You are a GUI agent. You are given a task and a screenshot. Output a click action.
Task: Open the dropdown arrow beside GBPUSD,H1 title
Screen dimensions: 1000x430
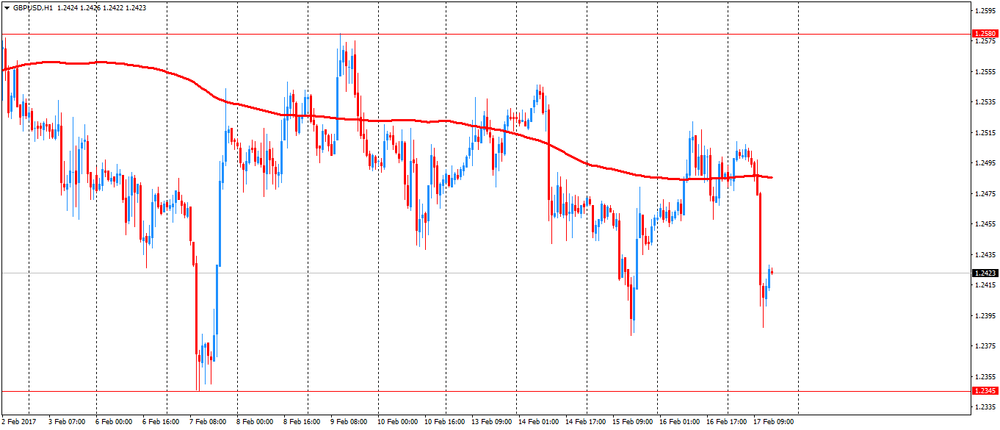click(6, 8)
